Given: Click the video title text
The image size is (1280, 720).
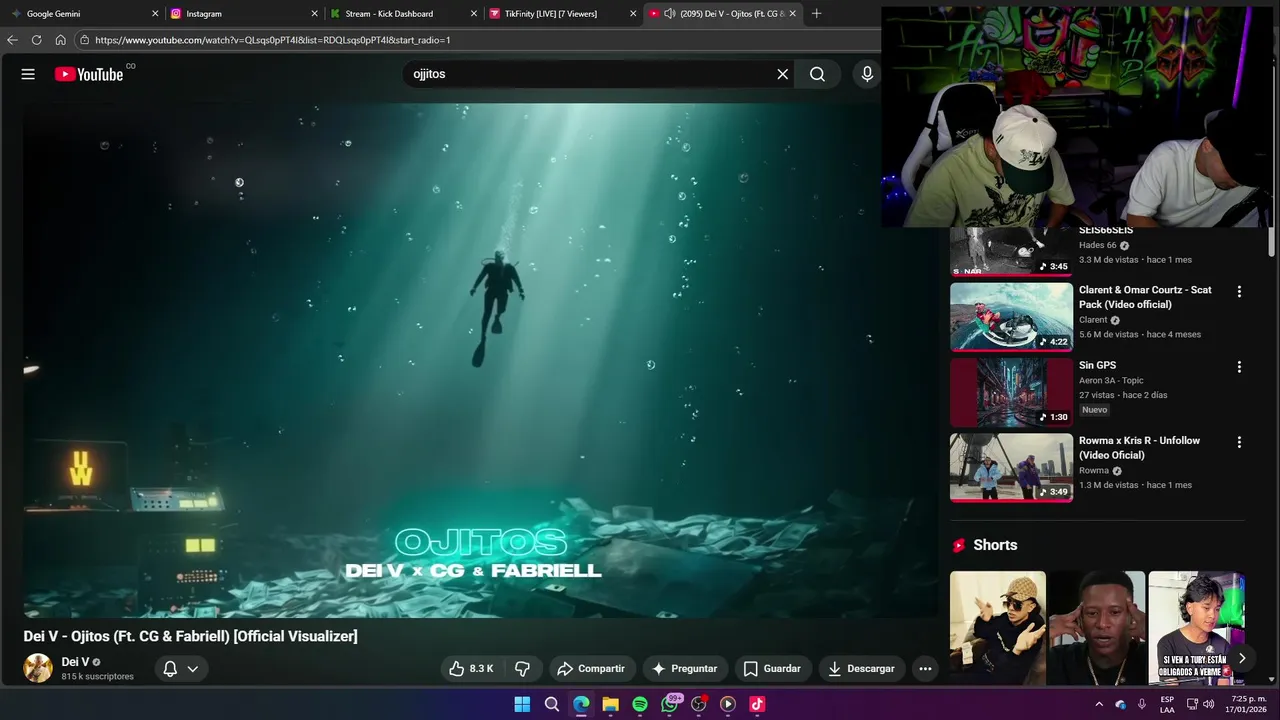Looking at the screenshot, I should (190, 636).
